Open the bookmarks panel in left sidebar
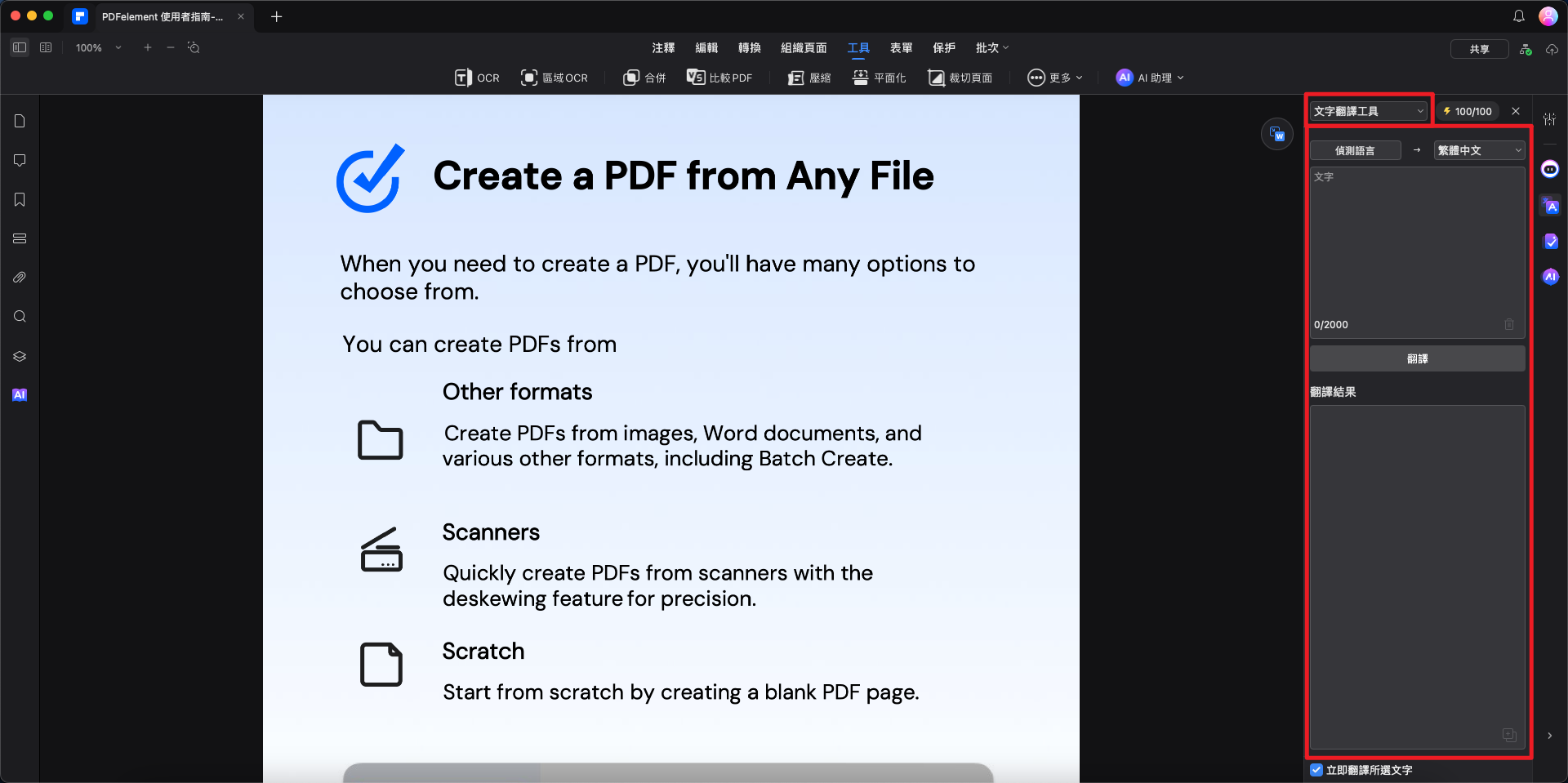This screenshot has height=783, width=1568. point(20,199)
